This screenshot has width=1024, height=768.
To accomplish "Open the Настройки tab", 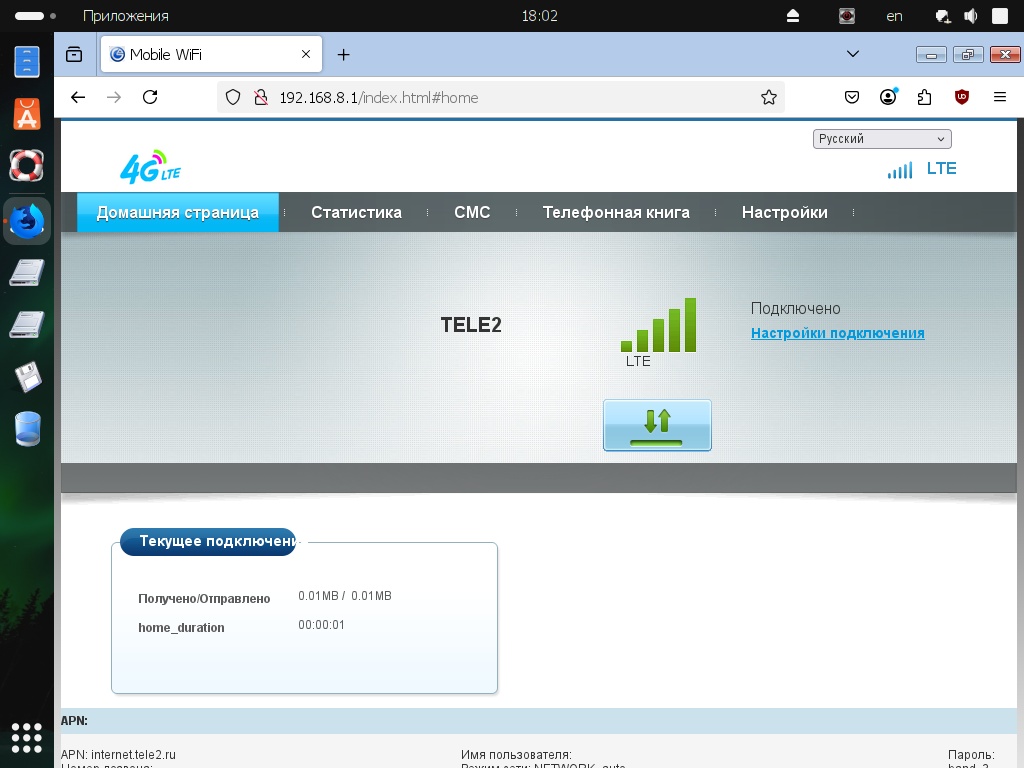I will click(x=784, y=212).
